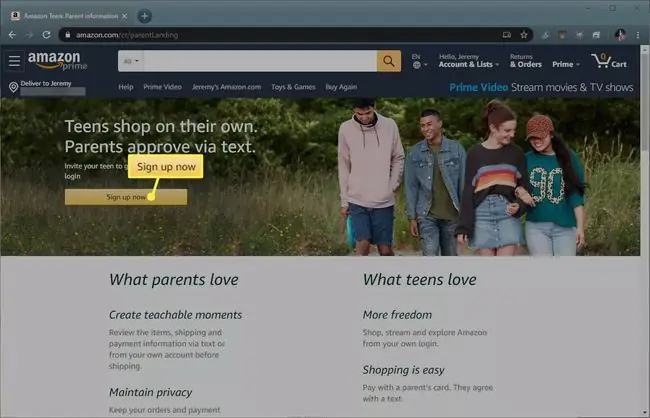Open Toys & Games nav link

pyautogui.click(x=293, y=87)
